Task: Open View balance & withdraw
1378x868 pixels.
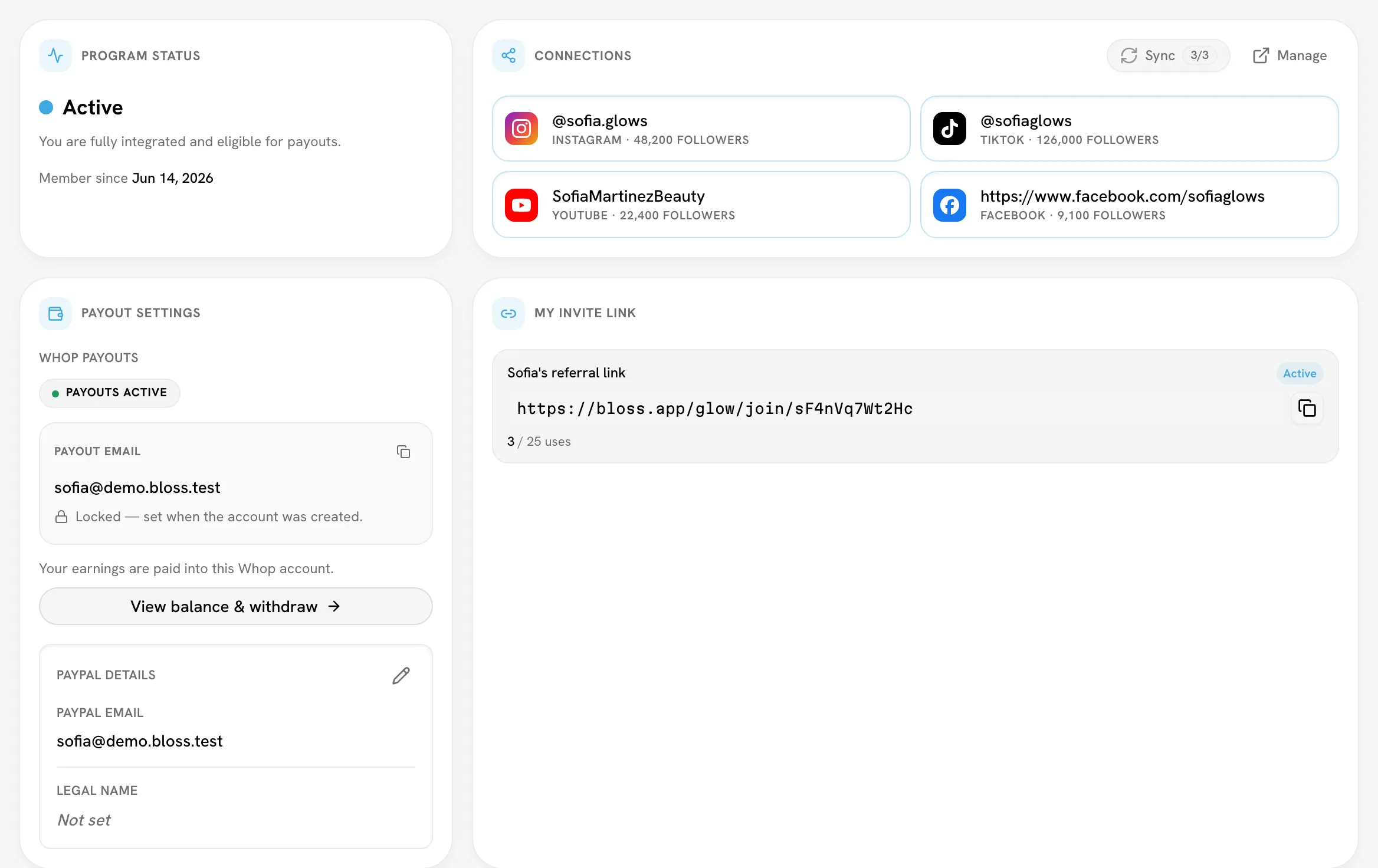Action: pyautogui.click(x=236, y=606)
